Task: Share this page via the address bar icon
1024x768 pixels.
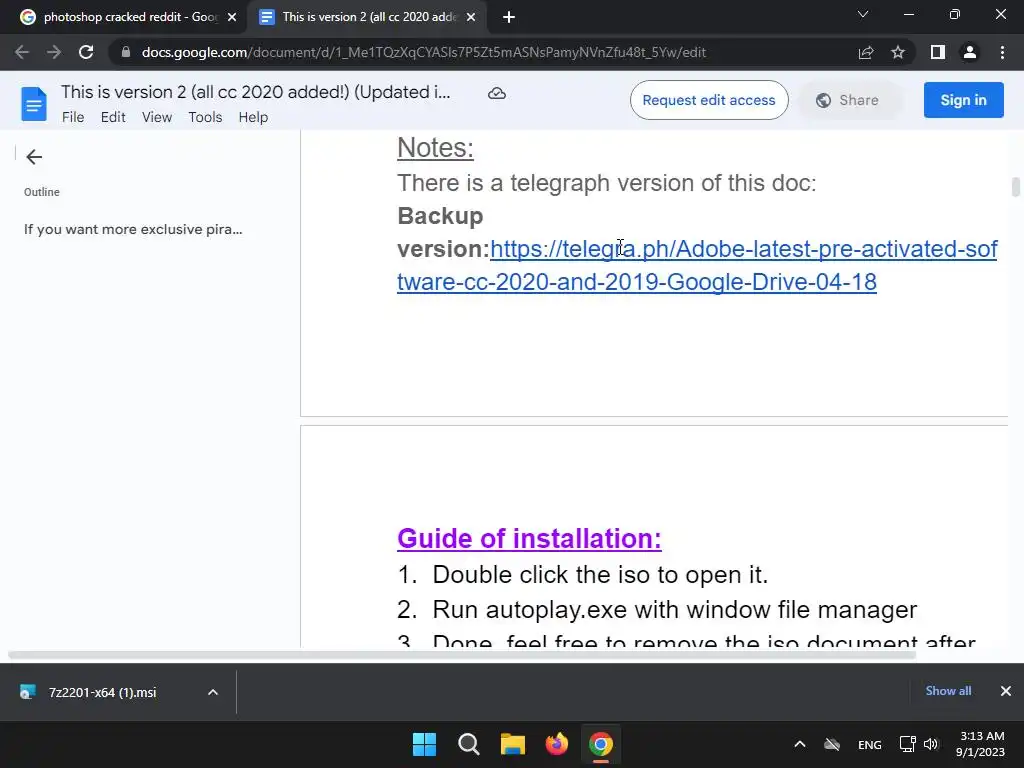Action: click(x=866, y=52)
